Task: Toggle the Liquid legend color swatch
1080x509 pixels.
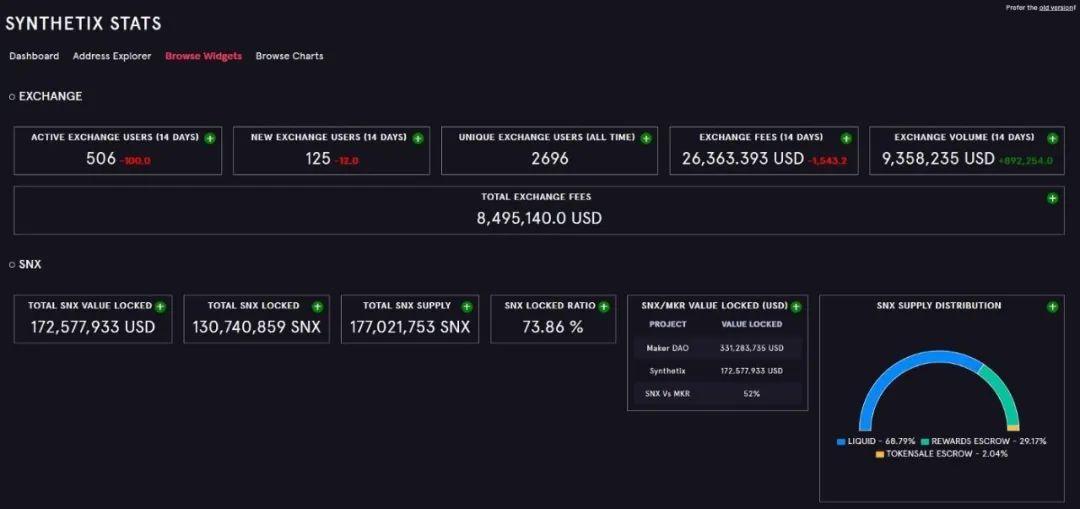Action: [x=840, y=442]
